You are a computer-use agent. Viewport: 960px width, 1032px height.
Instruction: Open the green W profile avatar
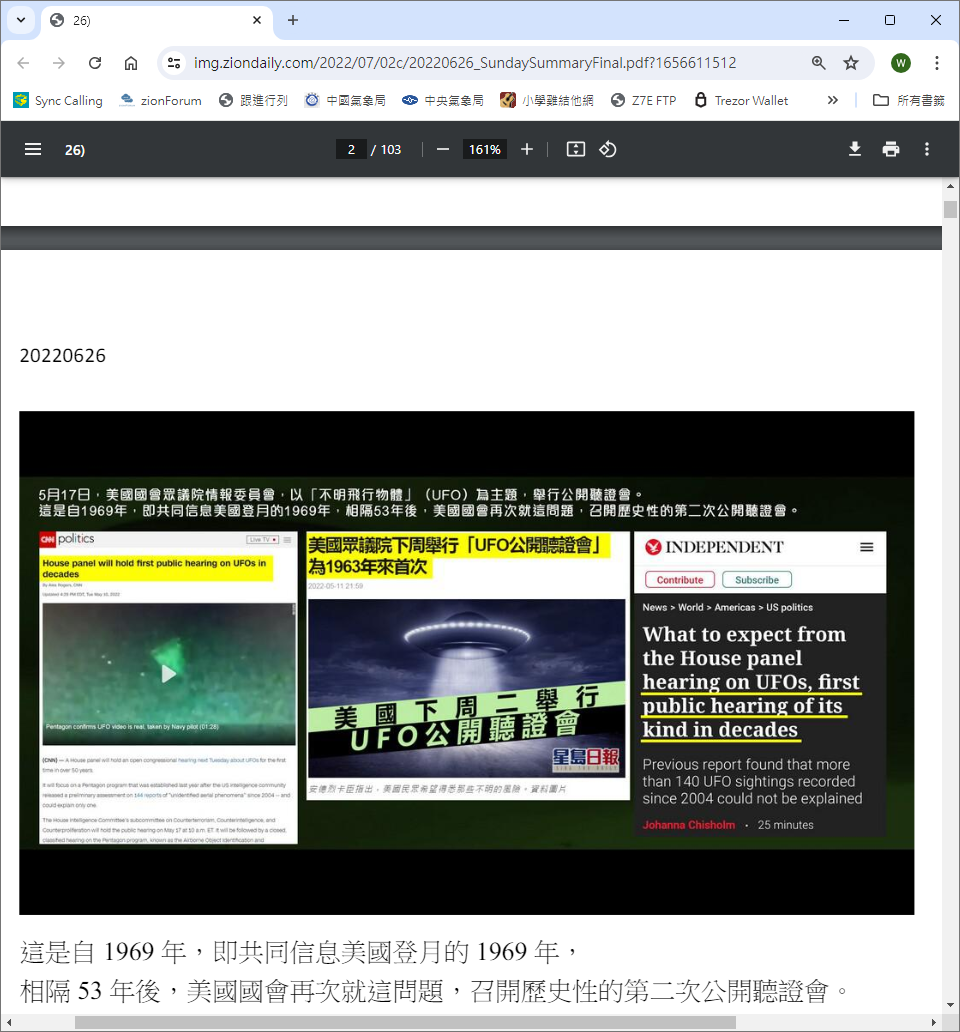click(901, 63)
